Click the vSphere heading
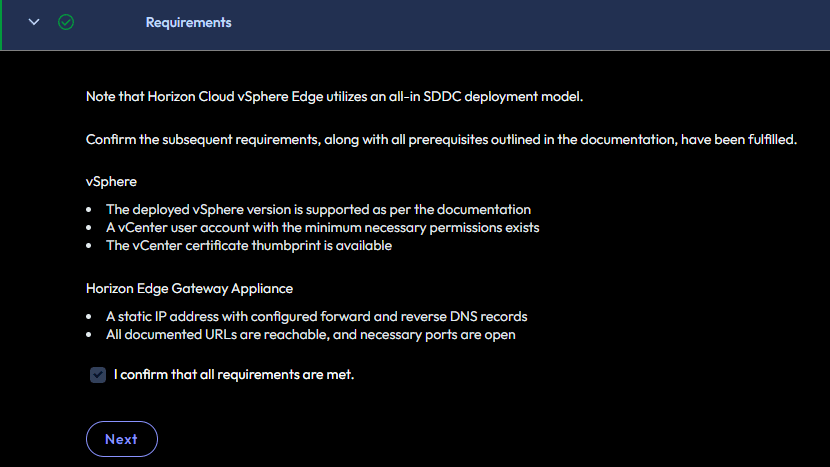830x467 pixels. 111,182
